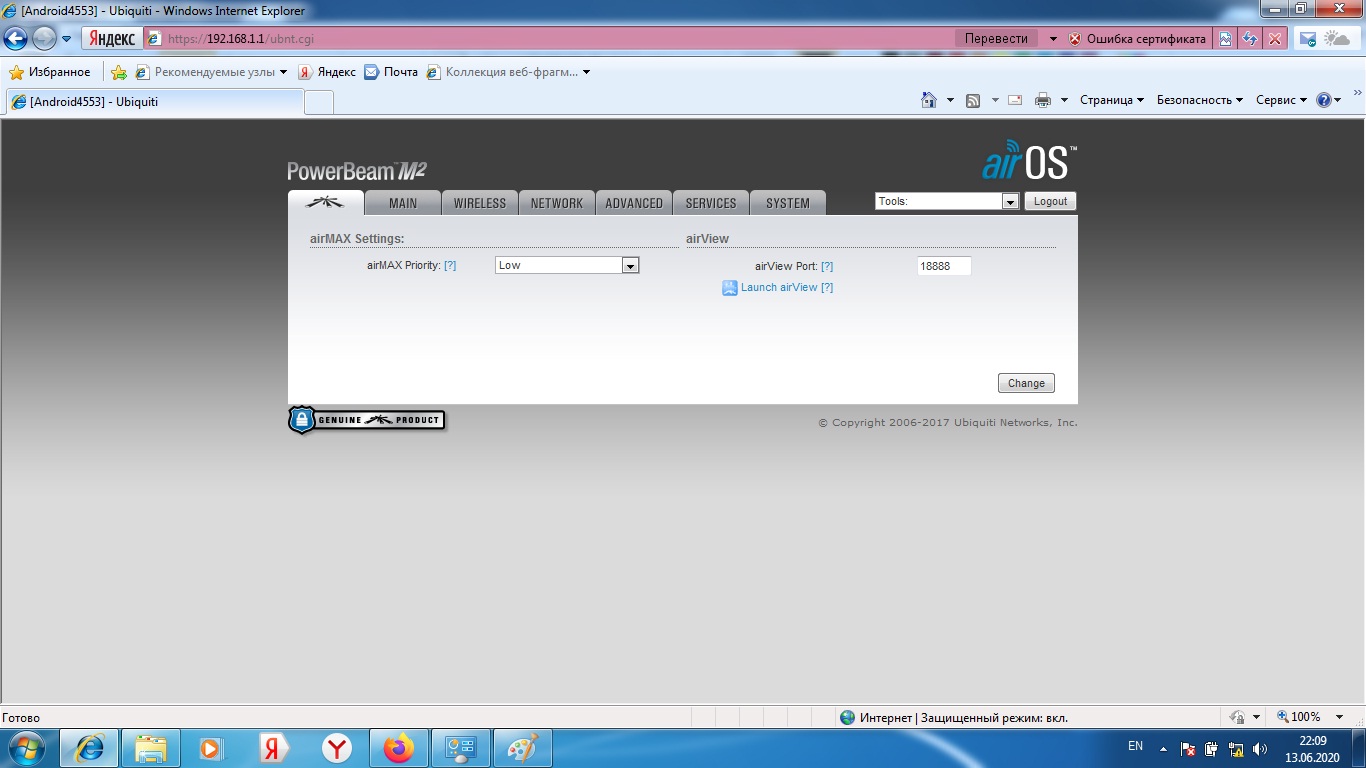Open the NETWORK tab
Screen dimensions: 1366x768
pyautogui.click(x=557, y=203)
